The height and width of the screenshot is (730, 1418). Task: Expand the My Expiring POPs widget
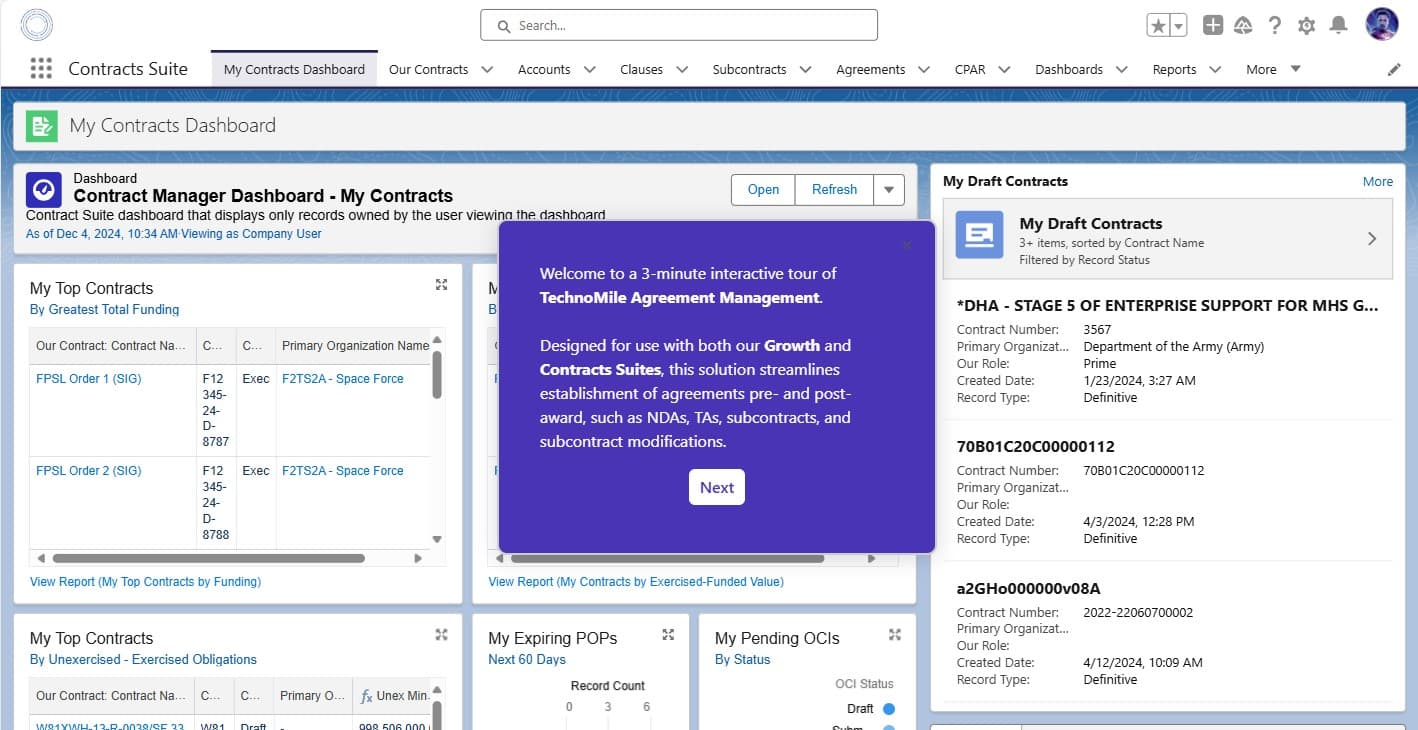(668, 635)
